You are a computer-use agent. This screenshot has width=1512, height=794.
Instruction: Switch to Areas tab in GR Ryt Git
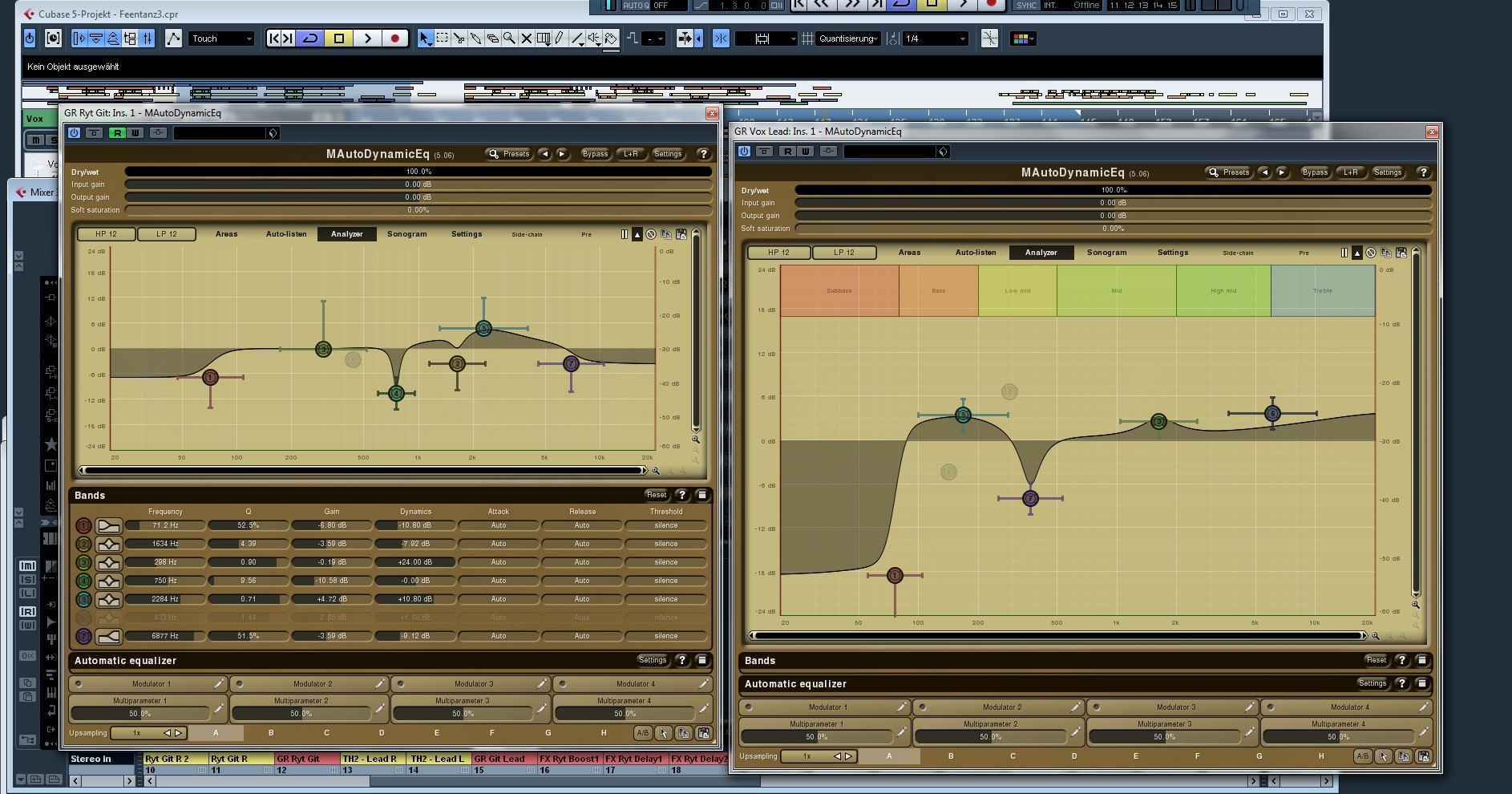[227, 234]
